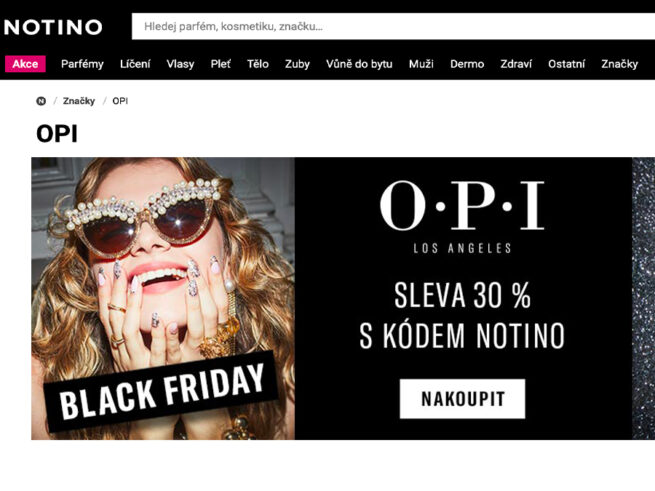Select the Vlasy menu item
655x491 pixels.
(180, 64)
